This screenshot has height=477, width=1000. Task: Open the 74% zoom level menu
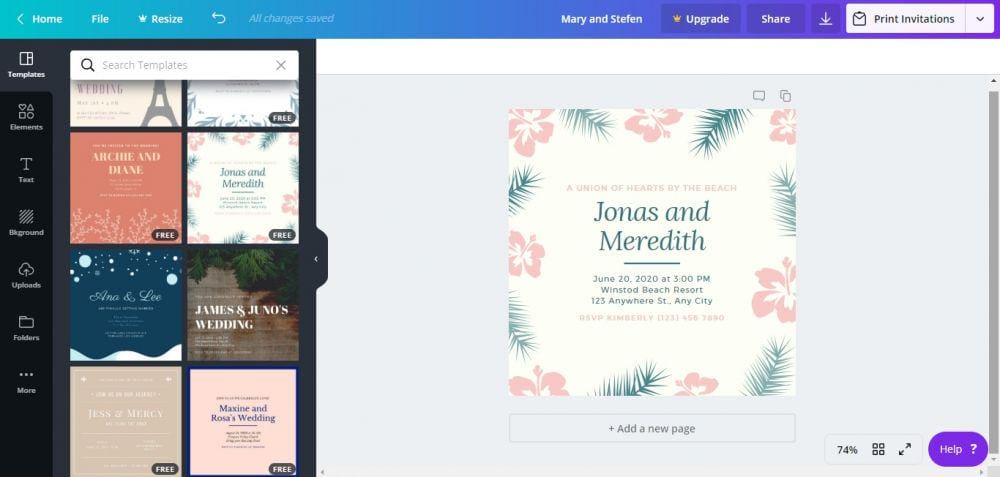point(847,450)
